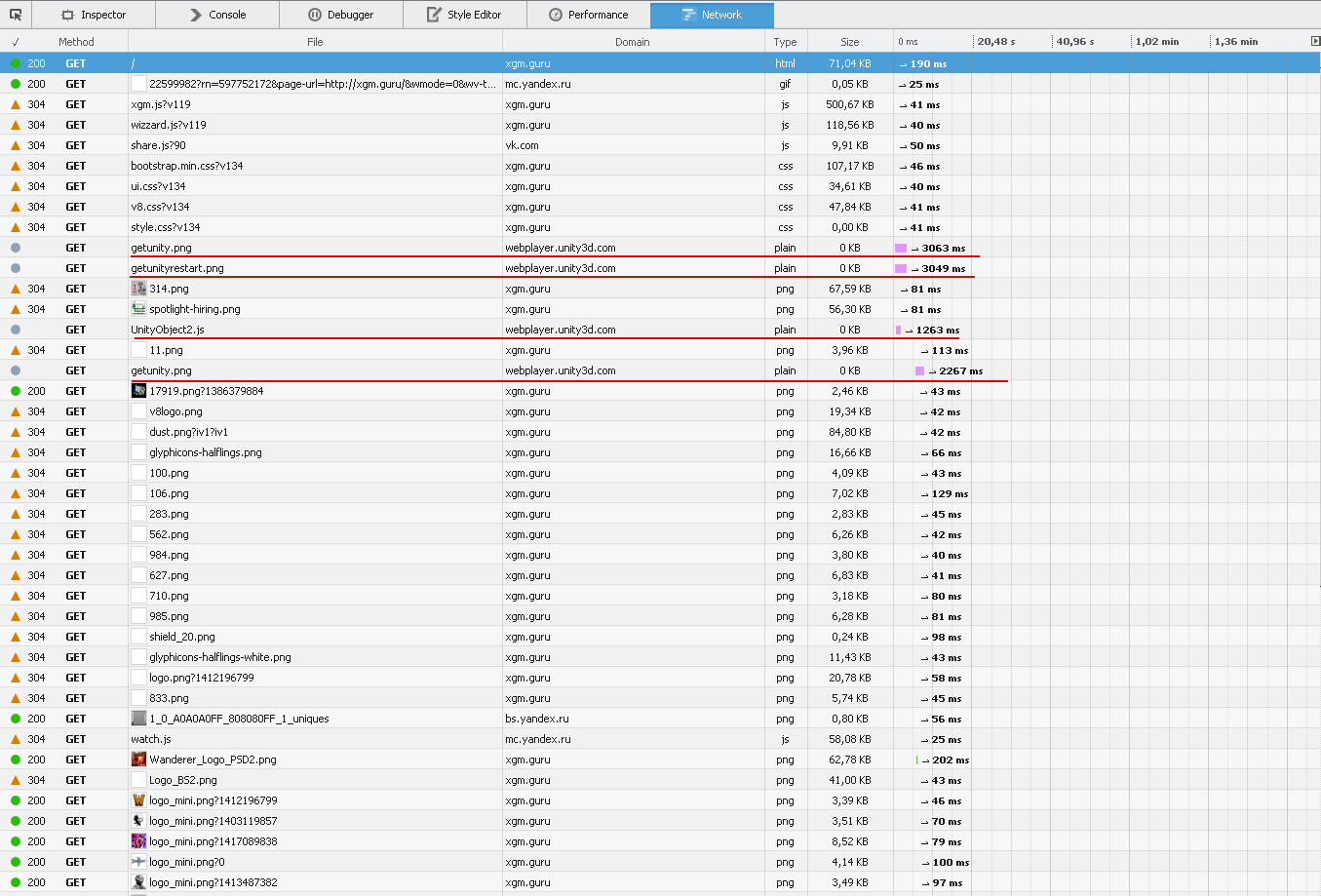The image size is (1321, 896).
Task: Select the bootstrap.min.css?v134 file name
Action: (187, 166)
